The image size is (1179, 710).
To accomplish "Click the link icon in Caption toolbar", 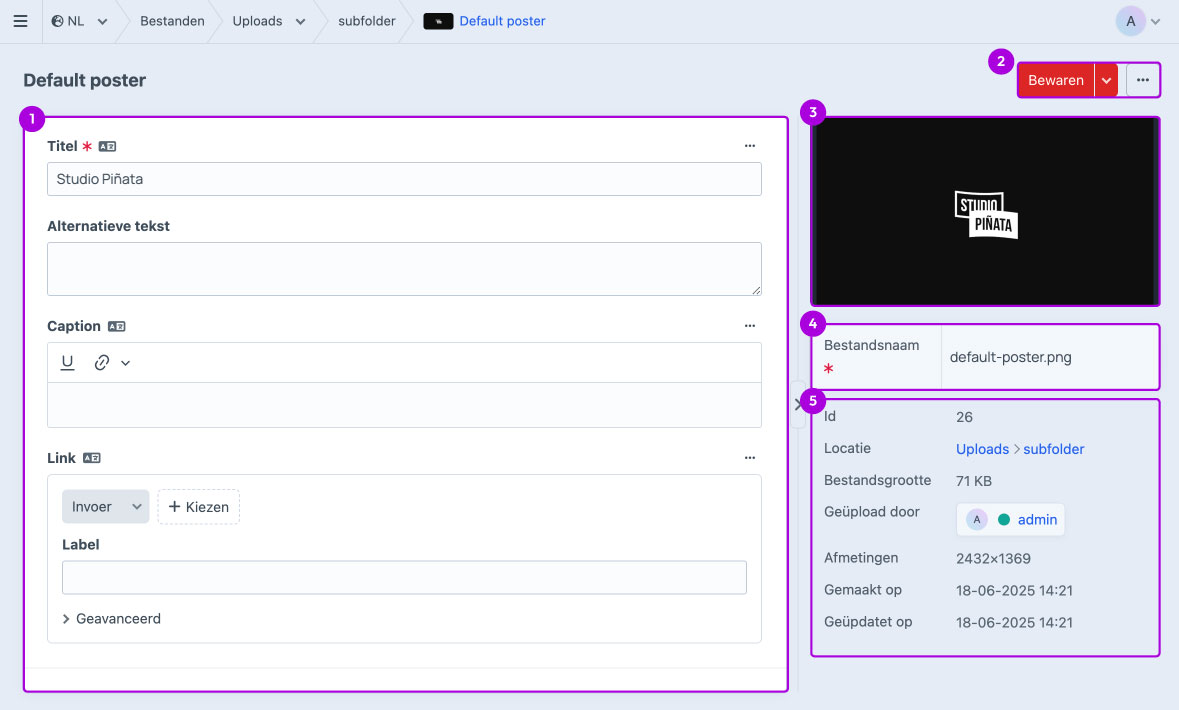I will 102,363.
